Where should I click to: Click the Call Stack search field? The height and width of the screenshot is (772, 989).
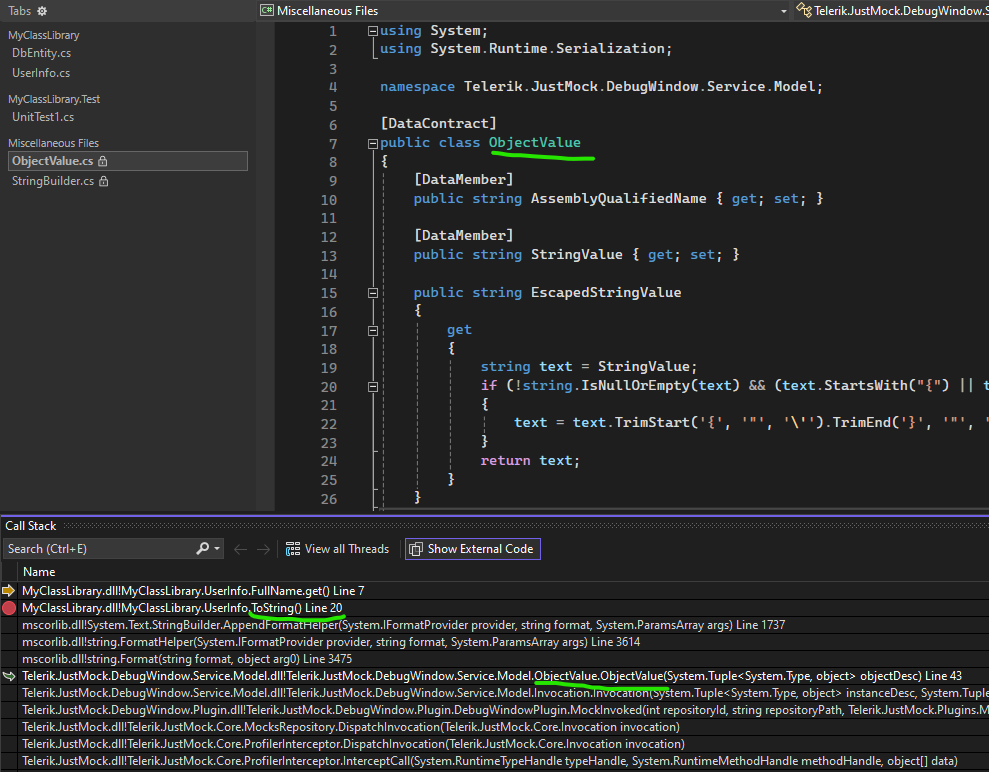coord(98,549)
